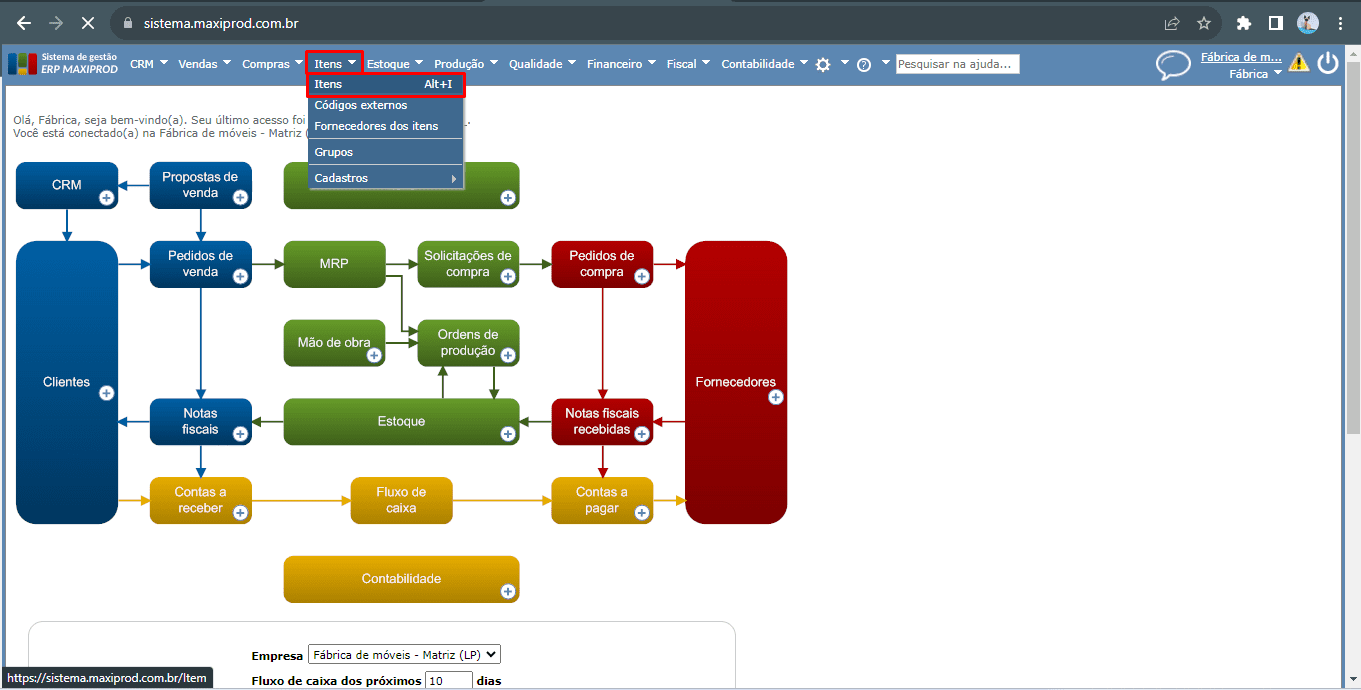This screenshot has height=690, width=1361.
Task: Click the help question mark icon
Action: tap(864, 64)
